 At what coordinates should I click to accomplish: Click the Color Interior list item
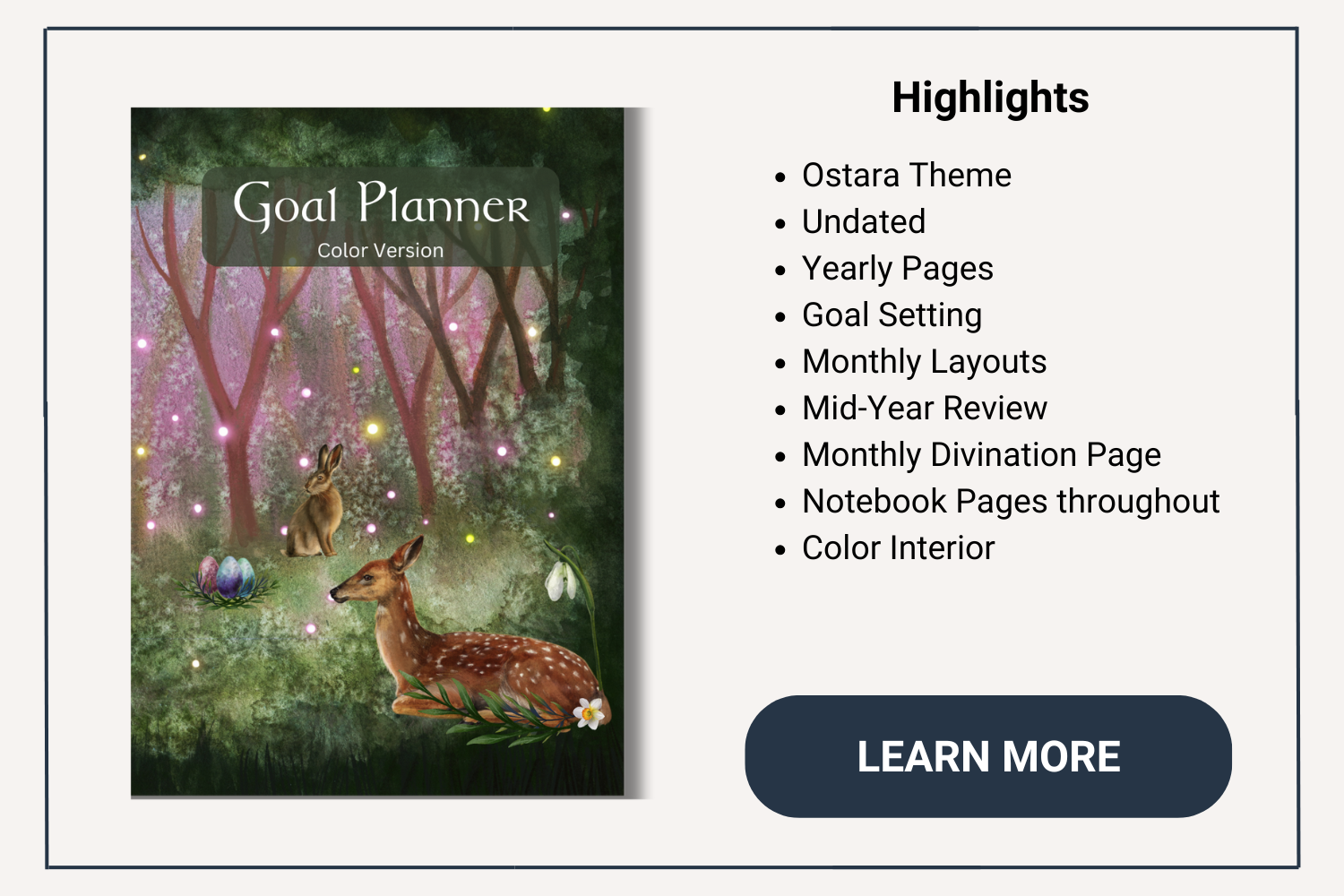point(898,547)
